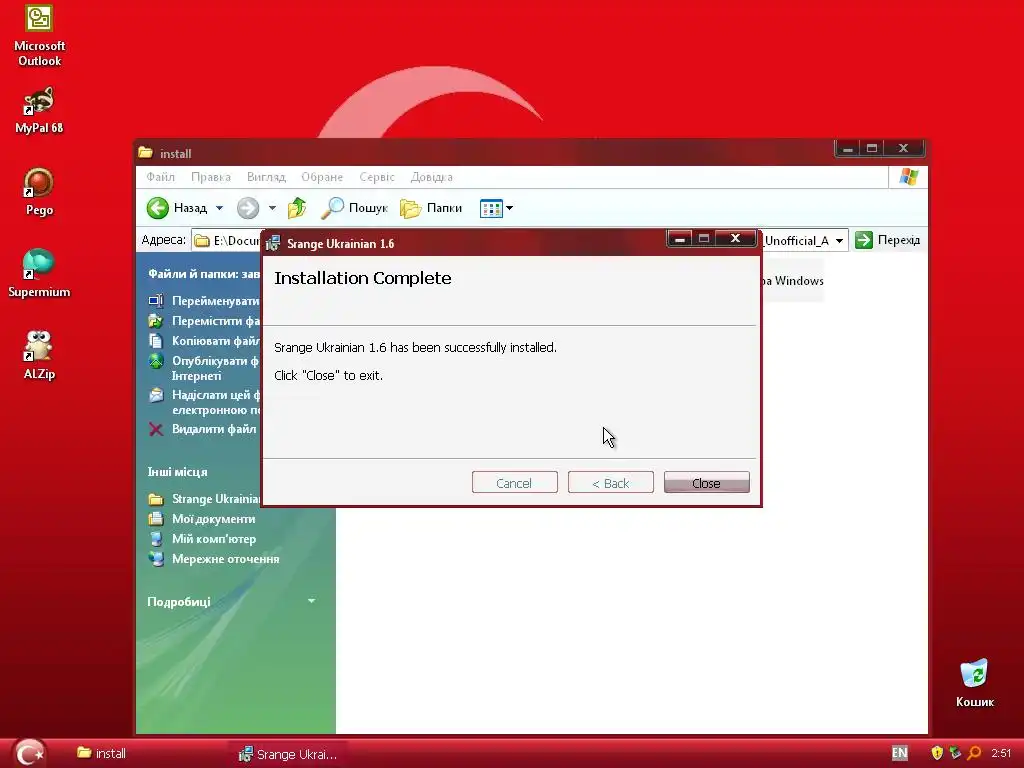Collapse the Файли й папки section
This screenshot has width=1024, height=768.
point(204,274)
